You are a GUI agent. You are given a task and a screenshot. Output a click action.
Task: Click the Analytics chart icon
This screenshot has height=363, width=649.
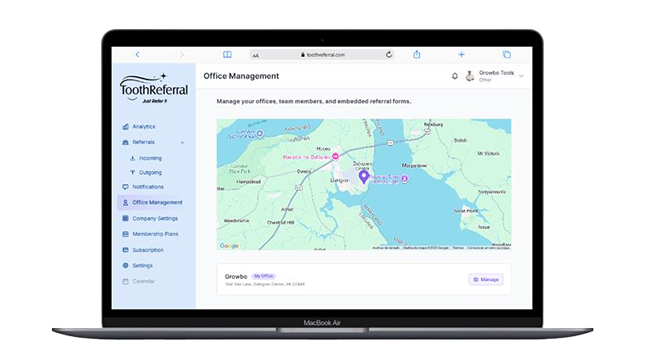(x=125, y=127)
